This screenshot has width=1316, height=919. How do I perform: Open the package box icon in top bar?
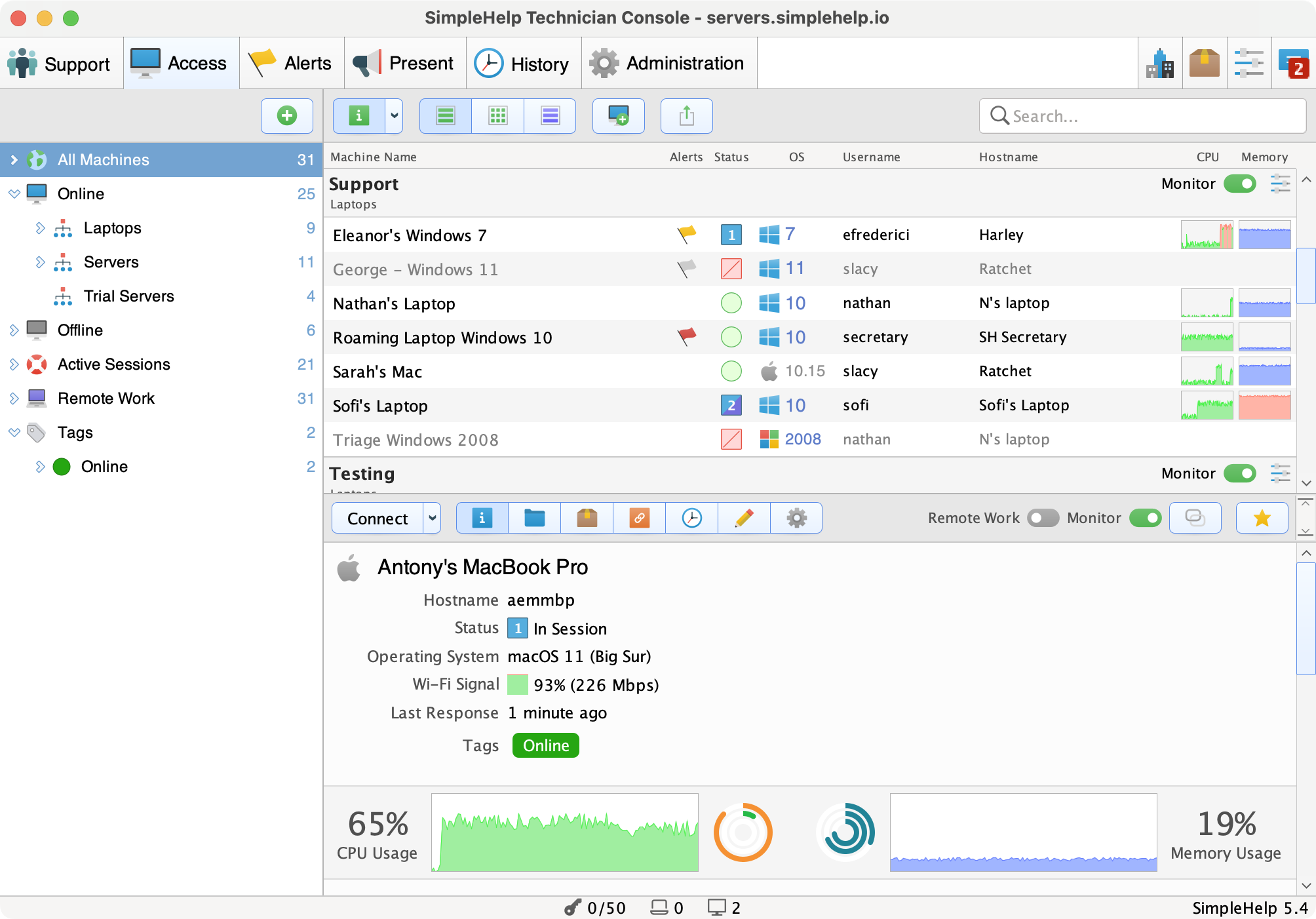point(1205,64)
